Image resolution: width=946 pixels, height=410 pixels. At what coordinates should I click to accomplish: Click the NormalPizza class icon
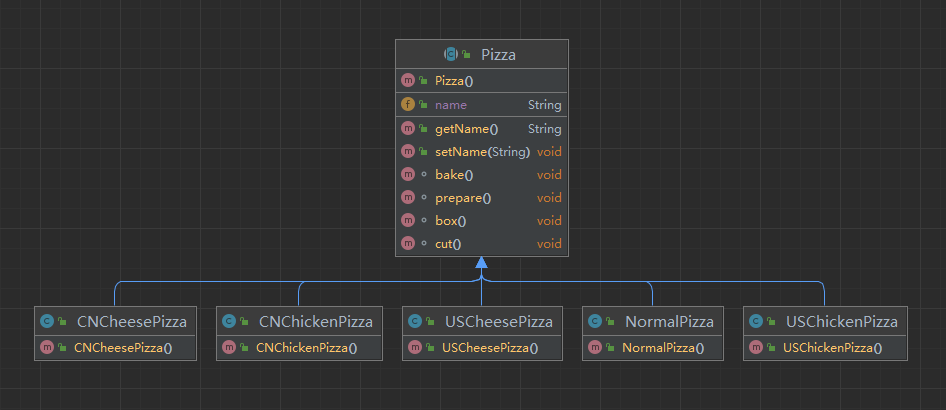[x=594, y=322]
